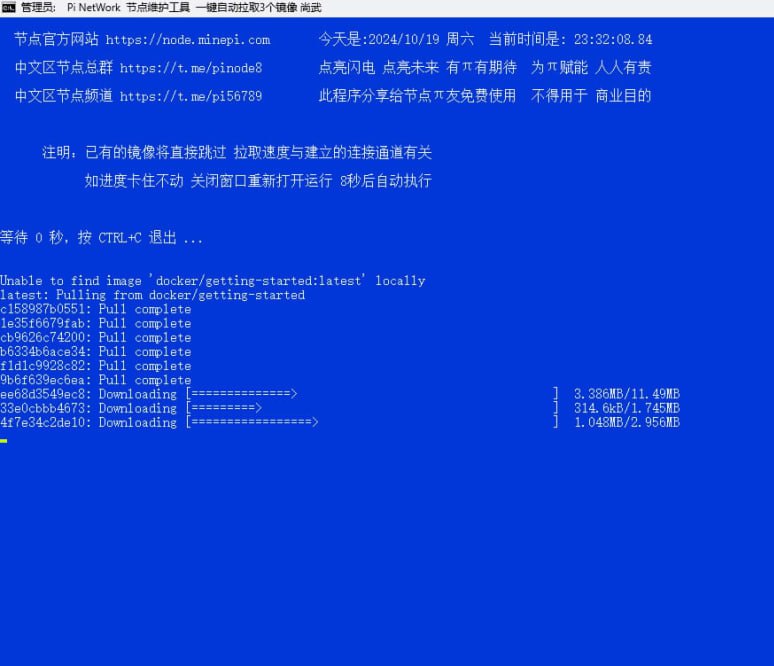Viewport: 774px width, 666px height.
Task: Click the 3.386MB/11.49MB download size
Action: [x=626, y=394]
